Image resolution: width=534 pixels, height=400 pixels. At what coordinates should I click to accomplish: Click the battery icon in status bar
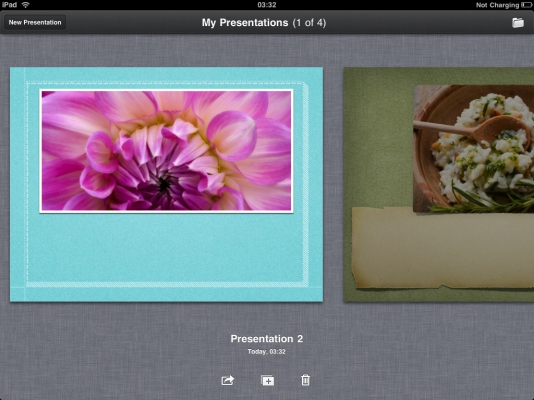tap(527, 5)
